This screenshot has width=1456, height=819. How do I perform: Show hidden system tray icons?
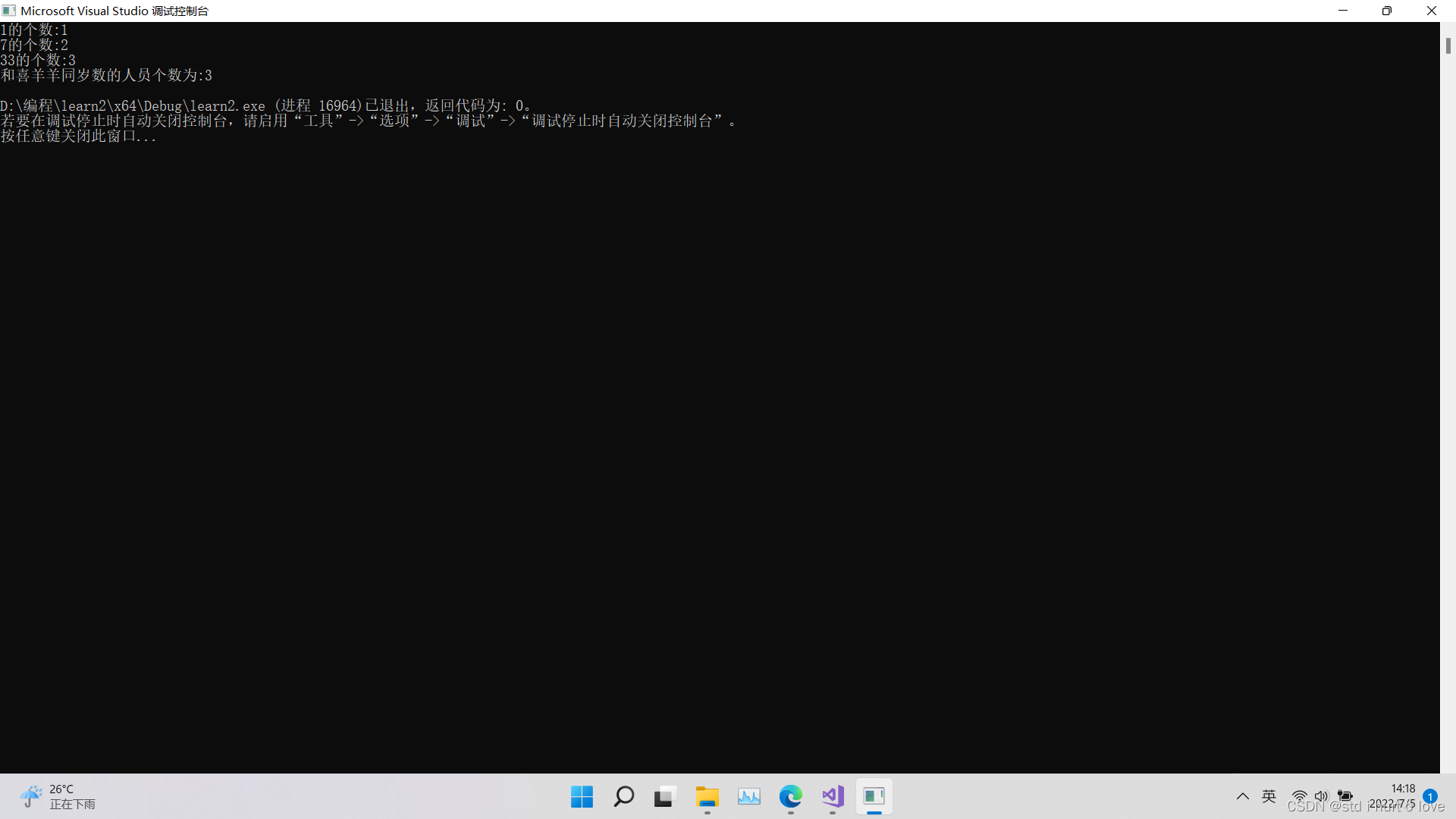pyautogui.click(x=1242, y=796)
